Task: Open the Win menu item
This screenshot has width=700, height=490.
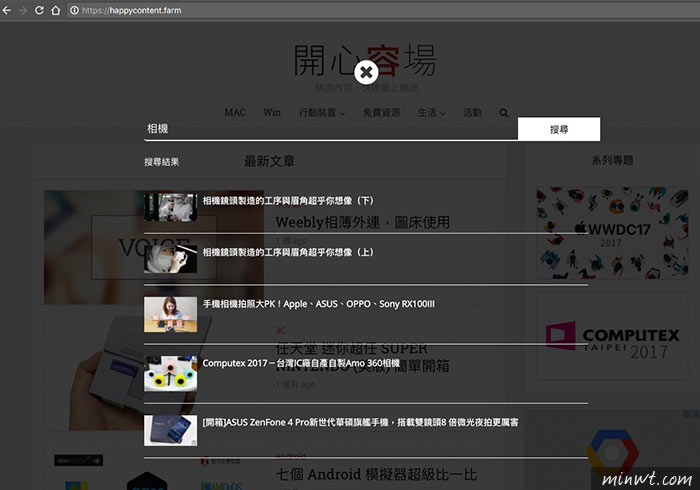Action: (272, 112)
